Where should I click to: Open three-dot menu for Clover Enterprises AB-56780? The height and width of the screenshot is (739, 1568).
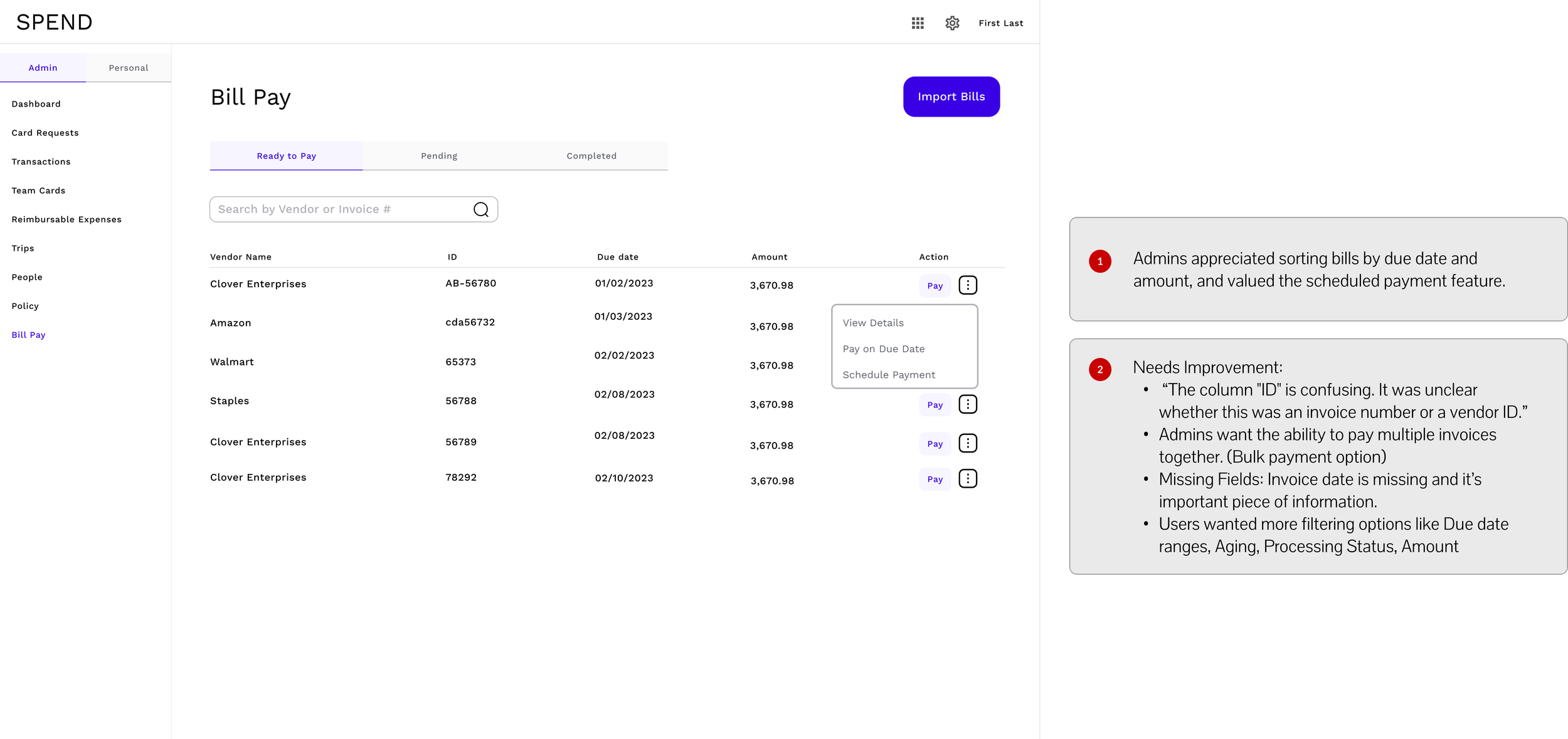click(x=968, y=285)
